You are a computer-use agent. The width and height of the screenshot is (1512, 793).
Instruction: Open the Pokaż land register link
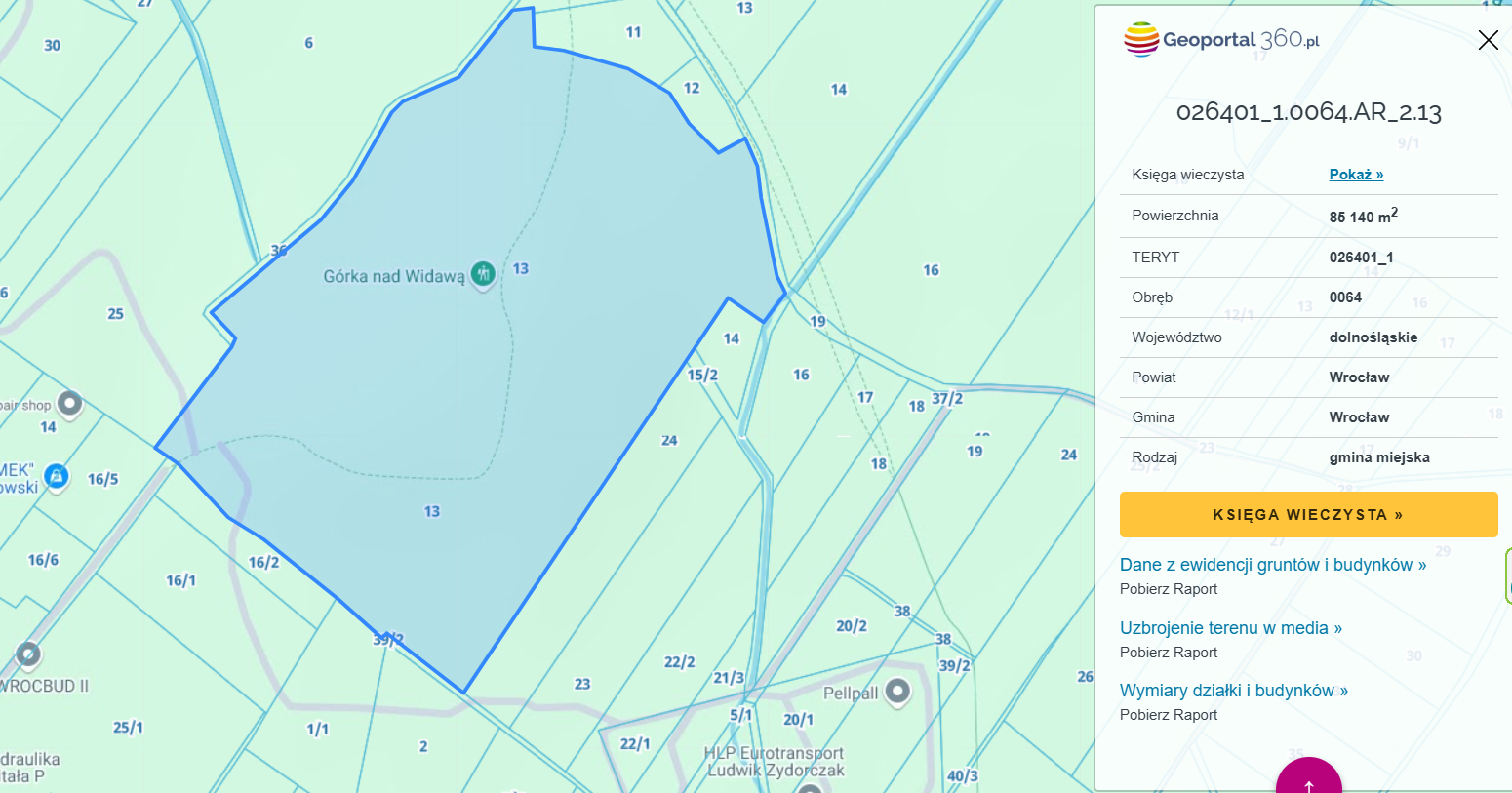point(1356,175)
